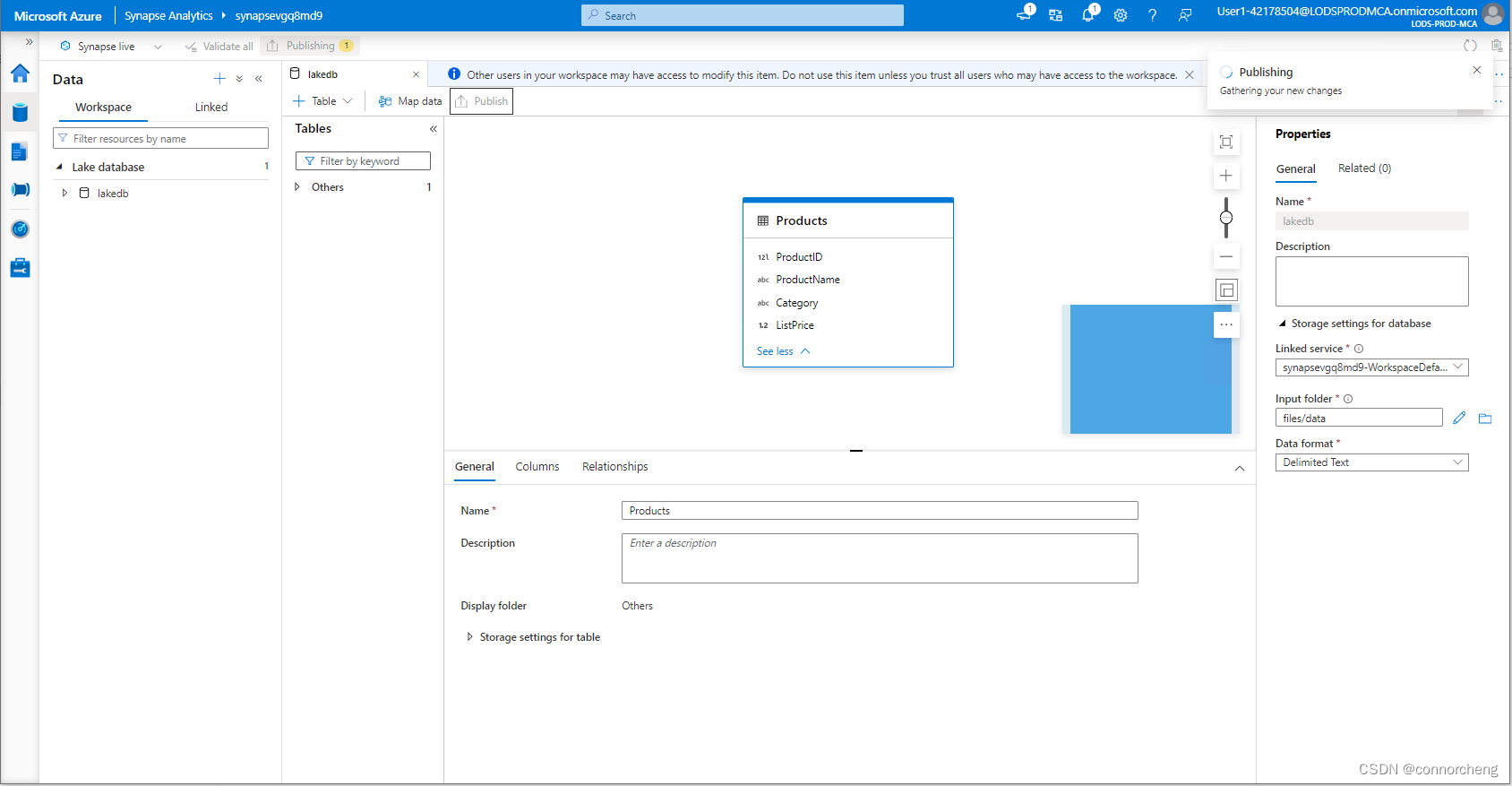Select the table General tab
This screenshot has height=786, width=1512.
tap(474, 467)
